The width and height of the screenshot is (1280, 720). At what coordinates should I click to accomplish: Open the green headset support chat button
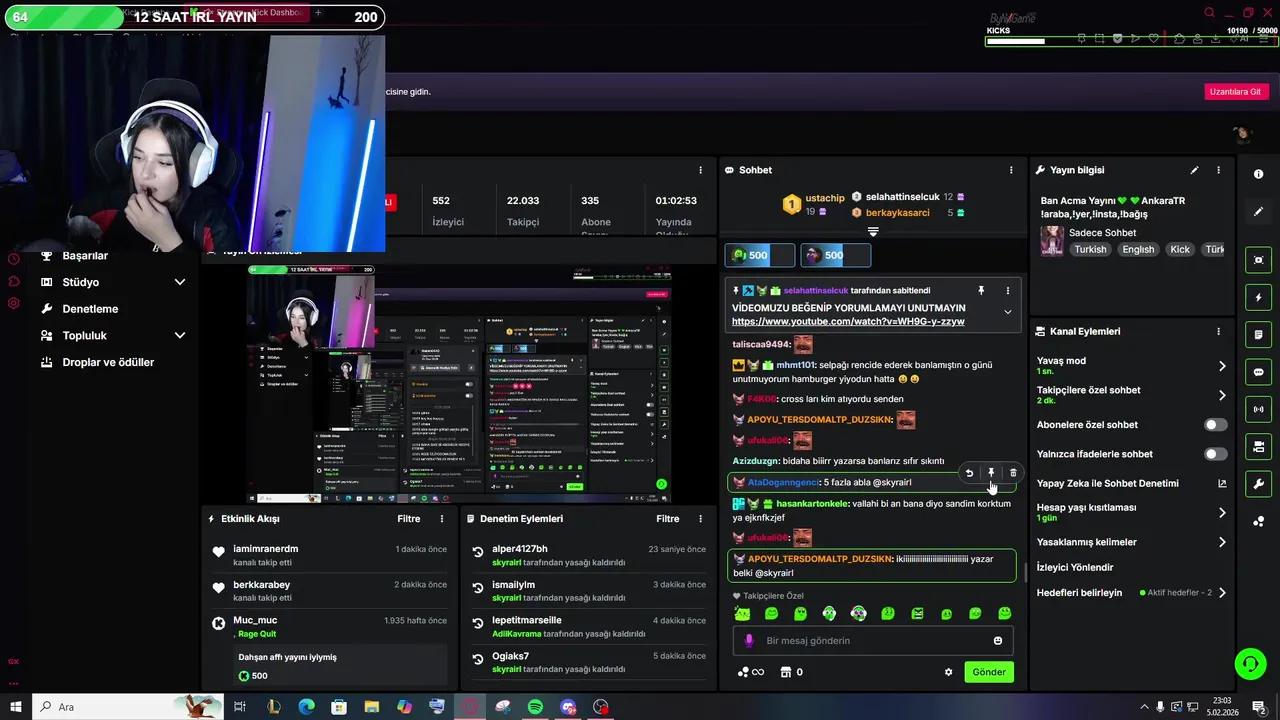click(1249, 663)
